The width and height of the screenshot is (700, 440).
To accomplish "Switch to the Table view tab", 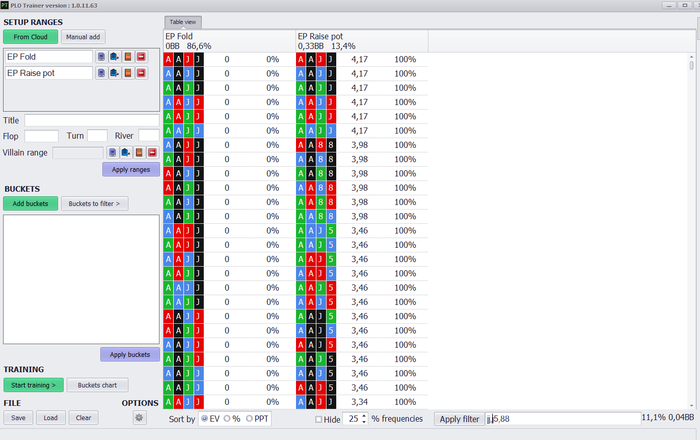I will coord(183,22).
